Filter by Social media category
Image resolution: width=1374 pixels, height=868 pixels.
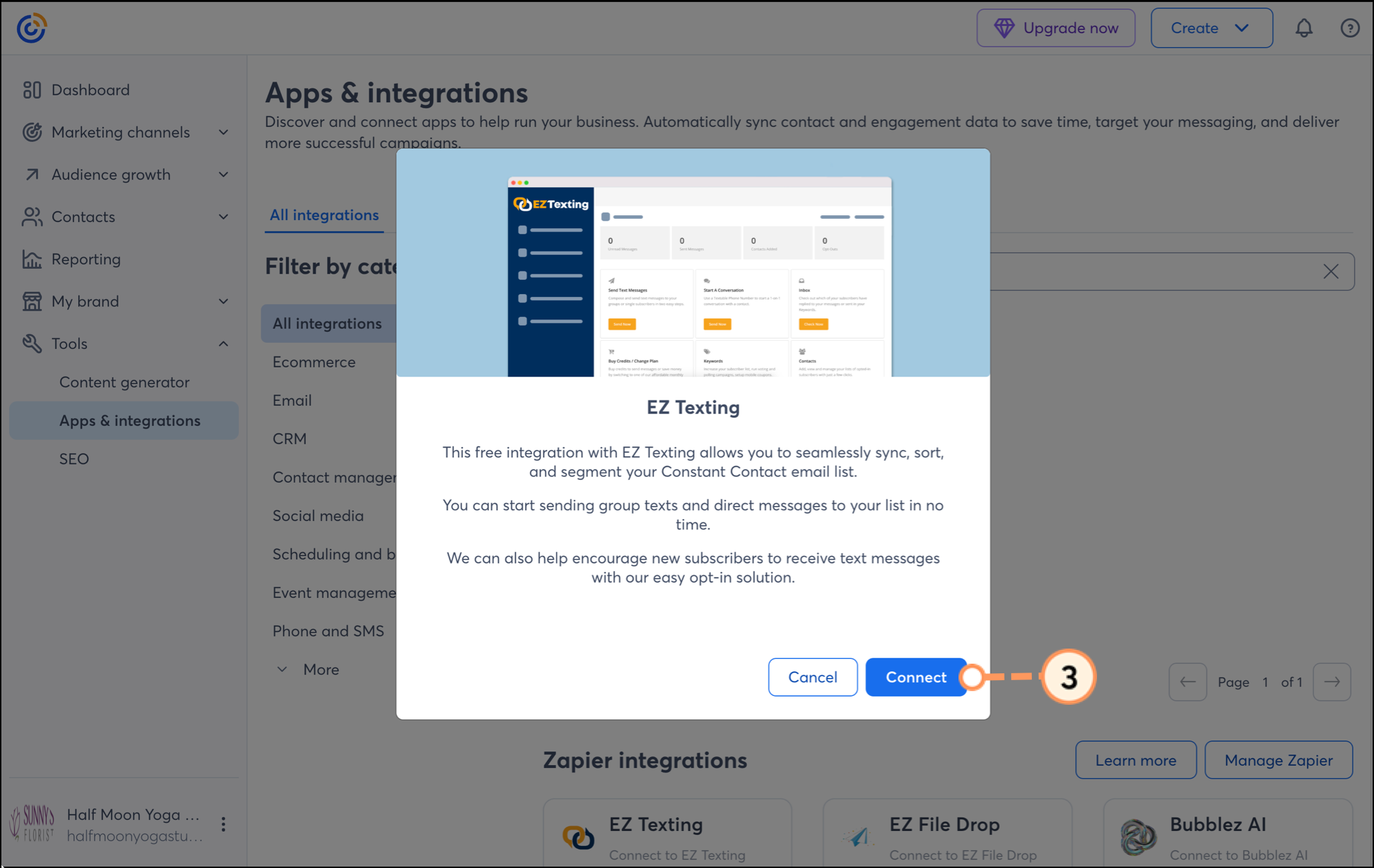[x=318, y=516]
